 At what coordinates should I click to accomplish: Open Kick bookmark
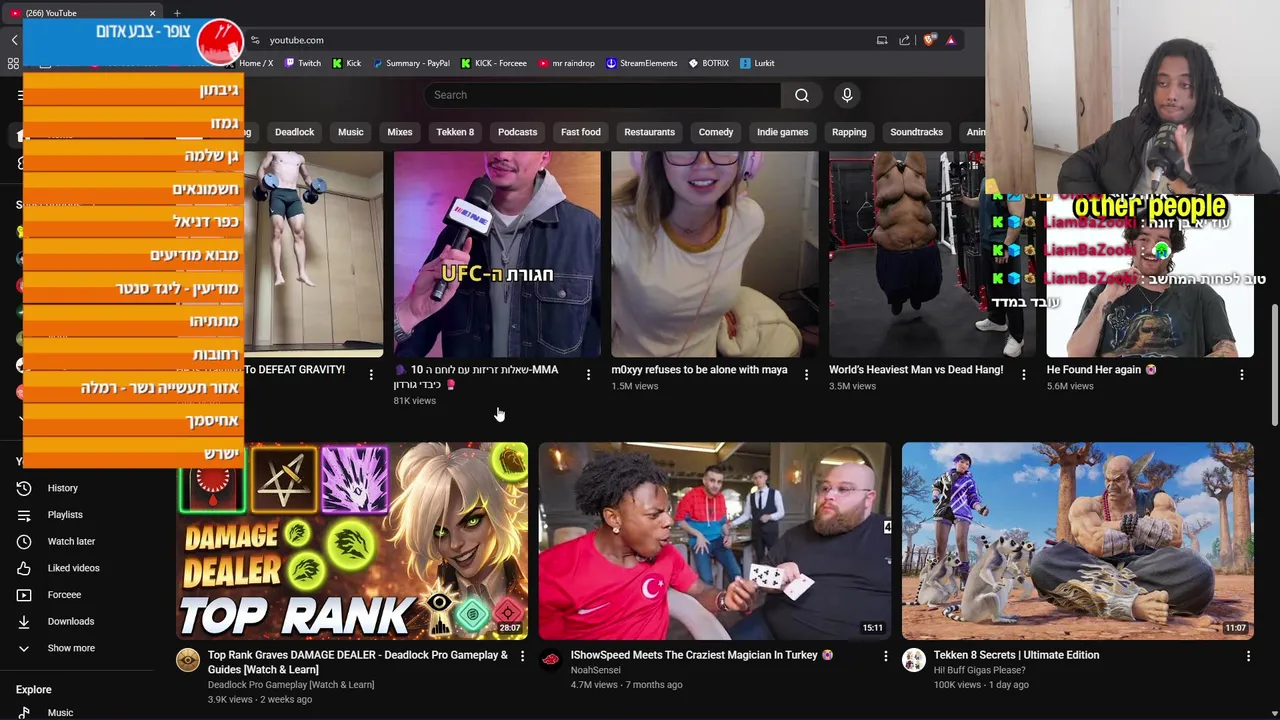(346, 63)
